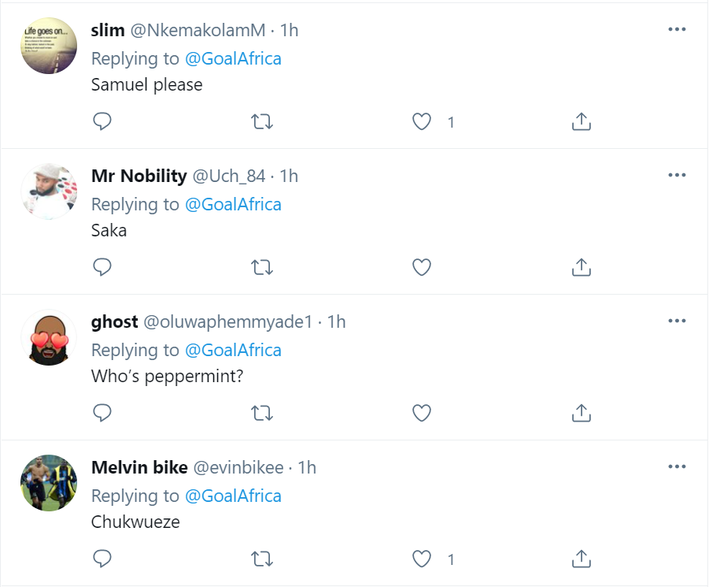The image size is (720, 587).
Task: Retweet Mr Nobility's "Saka" tweet
Action: [261, 267]
